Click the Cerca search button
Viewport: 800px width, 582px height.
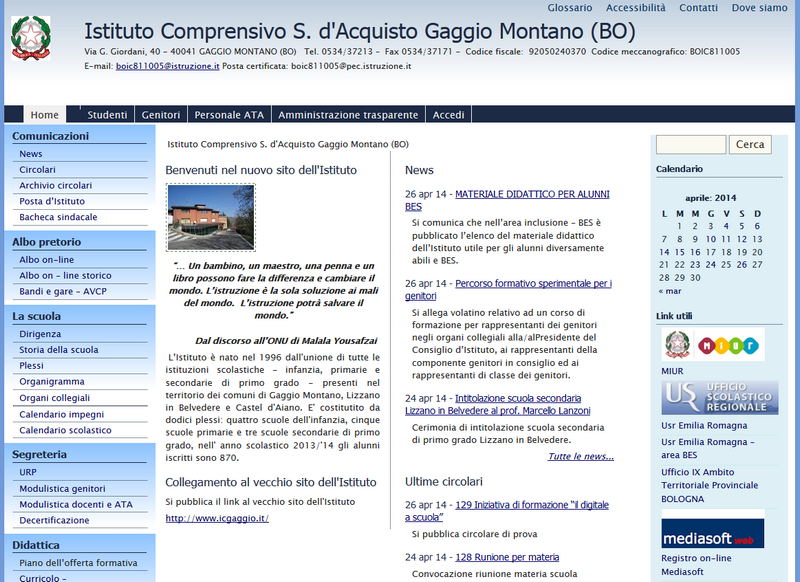tap(750, 144)
